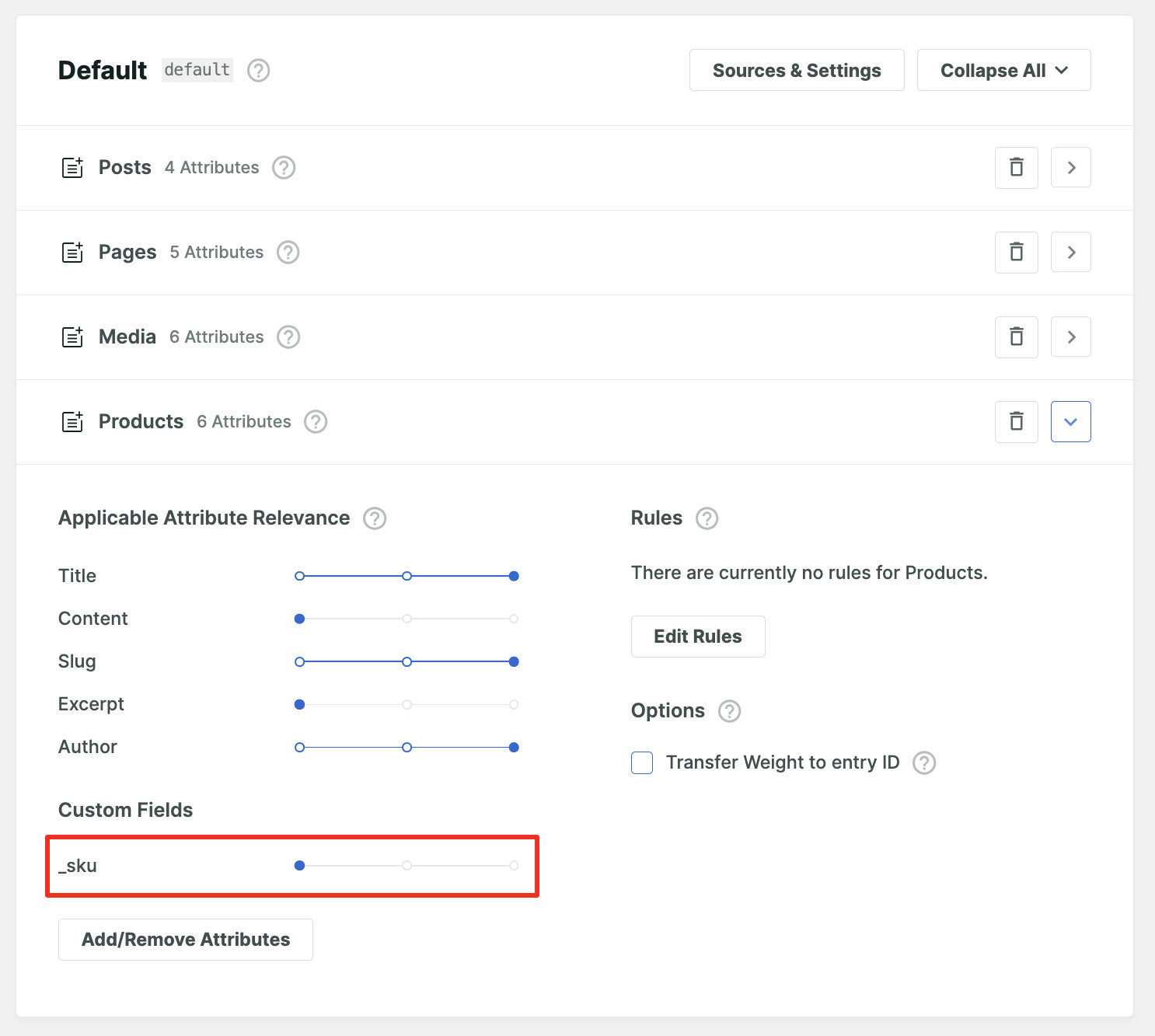1155x1036 pixels.
Task: Click the Products source title
Action: point(141,422)
